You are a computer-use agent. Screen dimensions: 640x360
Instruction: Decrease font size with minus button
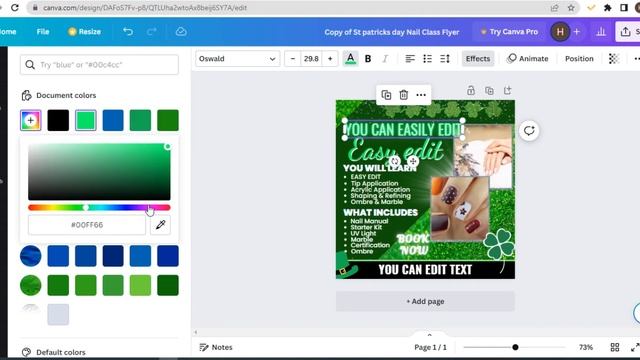(x=293, y=59)
